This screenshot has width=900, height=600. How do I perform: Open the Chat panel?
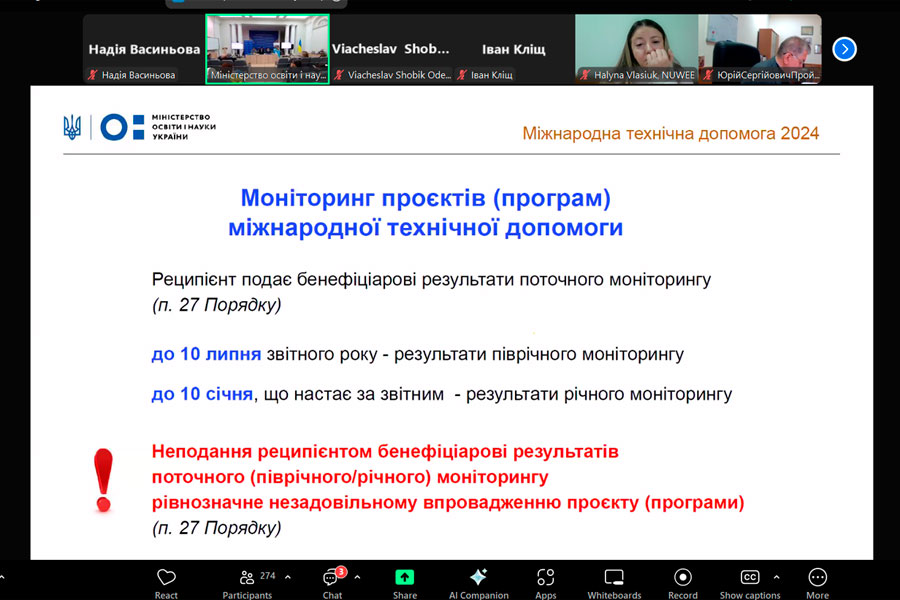coord(332,583)
